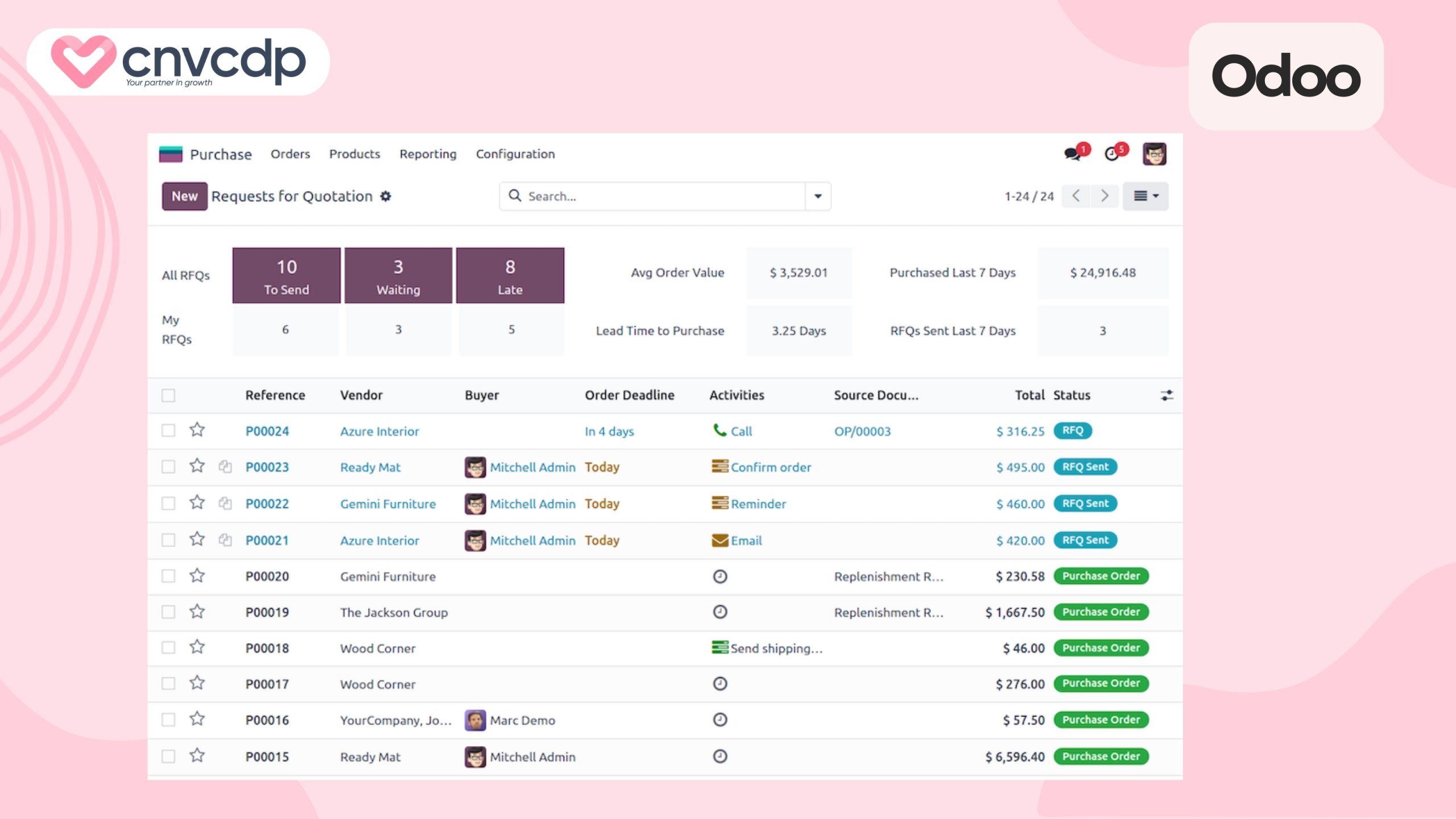Viewport: 1456px width, 819px height.
Task: Open the user avatar menu in the top right
Action: 1154,154
